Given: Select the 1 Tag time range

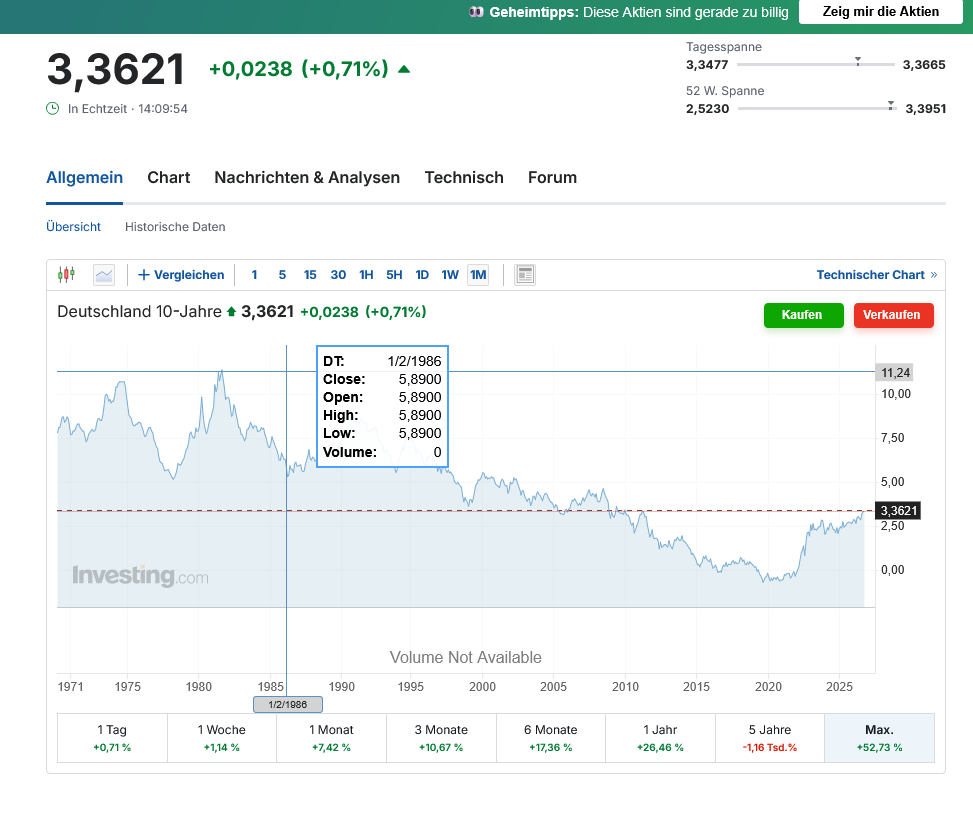Looking at the screenshot, I should pyautogui.click(x=112, y=738).
